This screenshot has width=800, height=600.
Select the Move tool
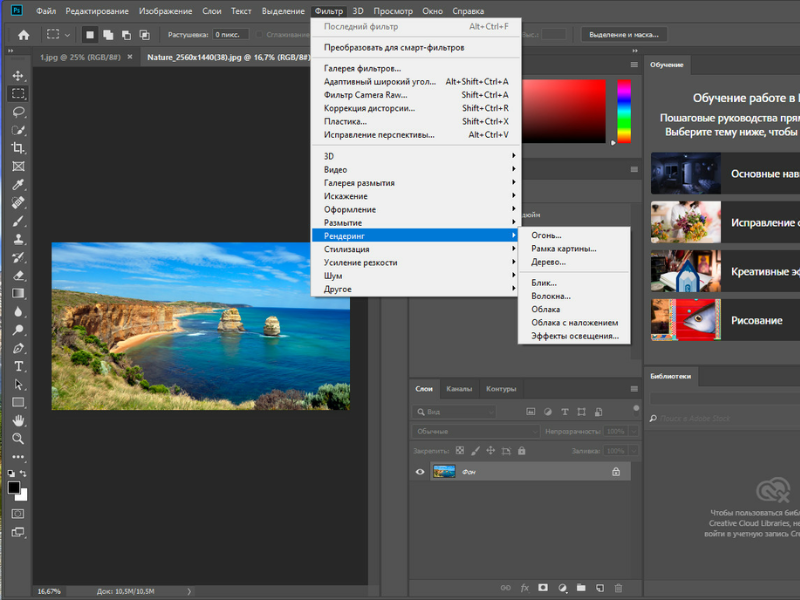tap(18, 76)
